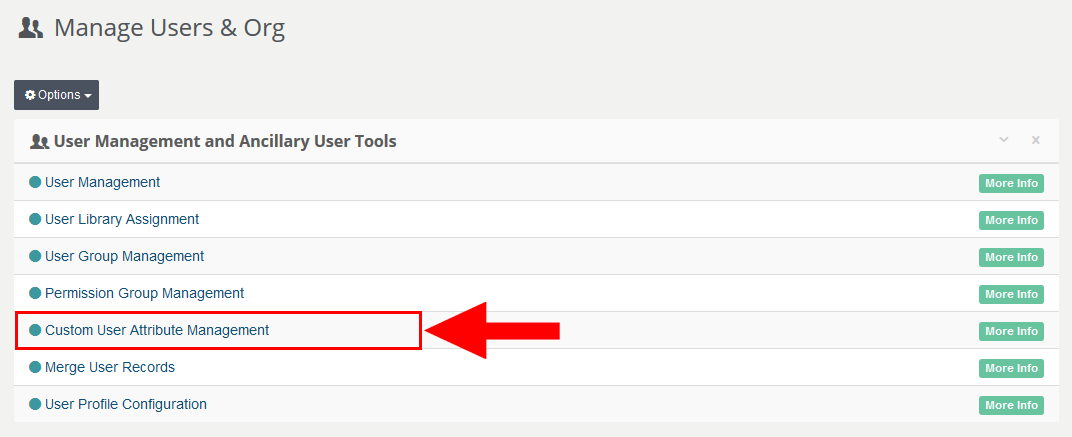Open the Options dropdown button
This screenshot has width=1072, height=437.
pyautogui.click(x=57, y=95)
